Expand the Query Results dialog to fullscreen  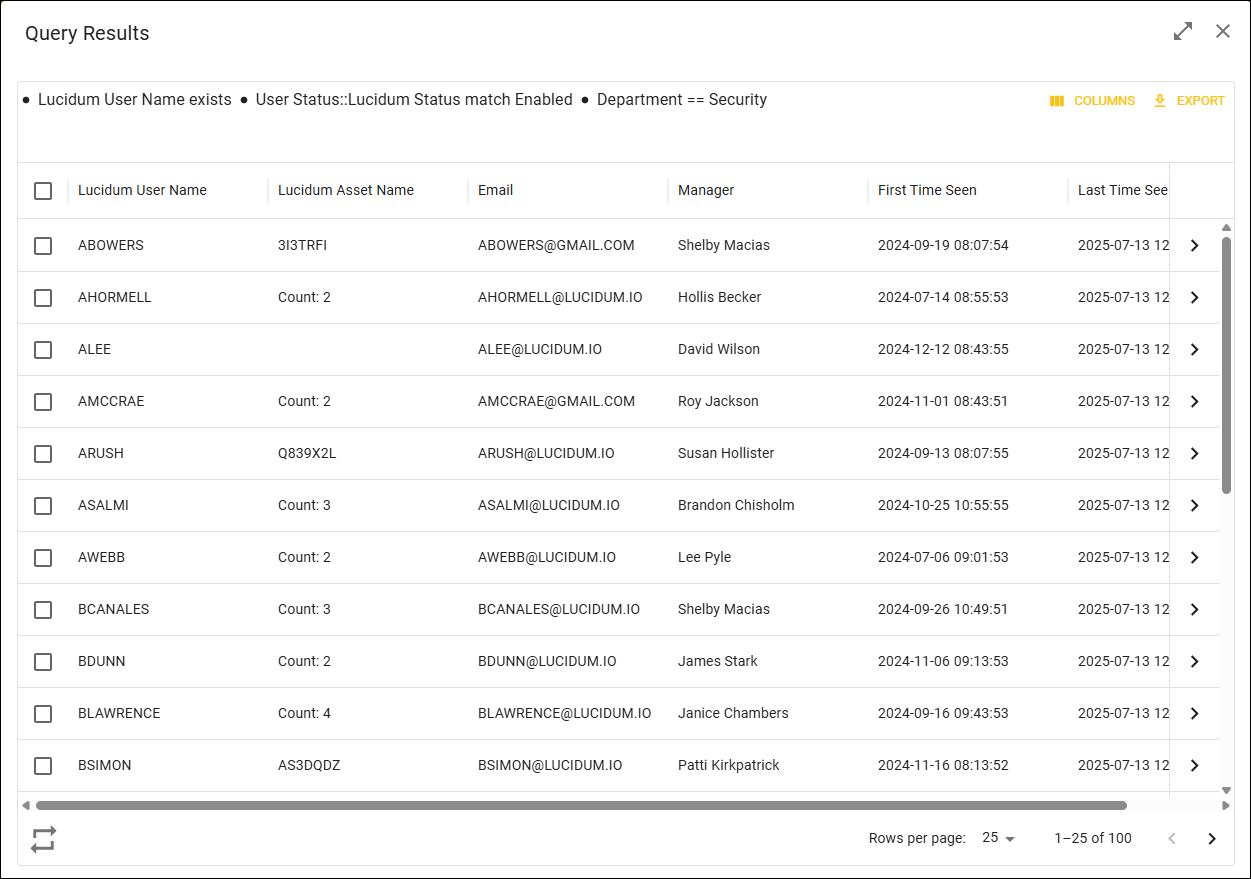click(1183, 31)
